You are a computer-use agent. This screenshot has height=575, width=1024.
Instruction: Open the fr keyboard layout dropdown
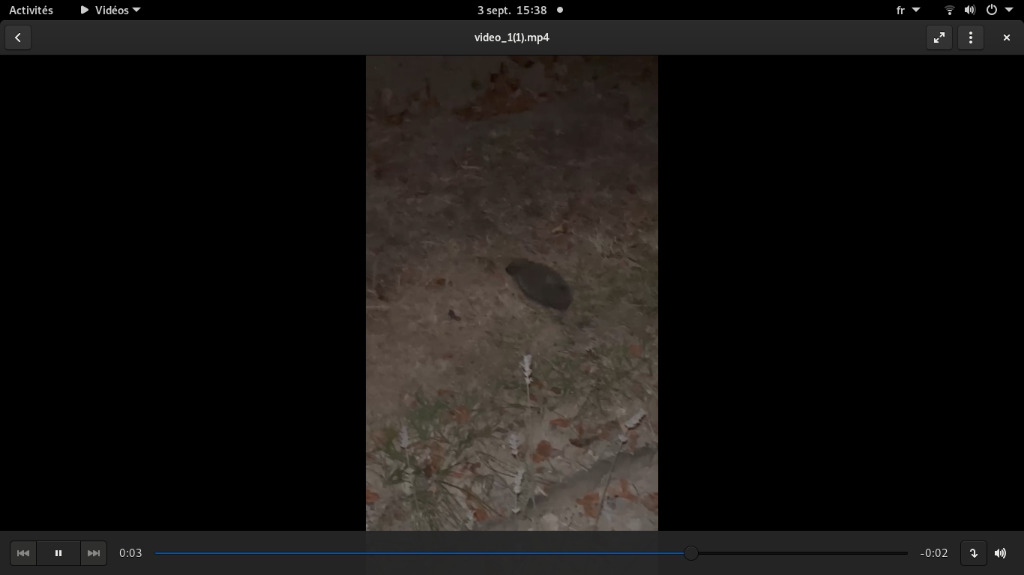[x=907, y=10]
